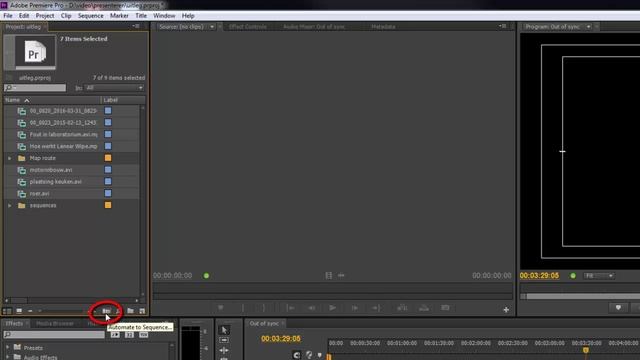Open the File menu

(x=8, y=16)
